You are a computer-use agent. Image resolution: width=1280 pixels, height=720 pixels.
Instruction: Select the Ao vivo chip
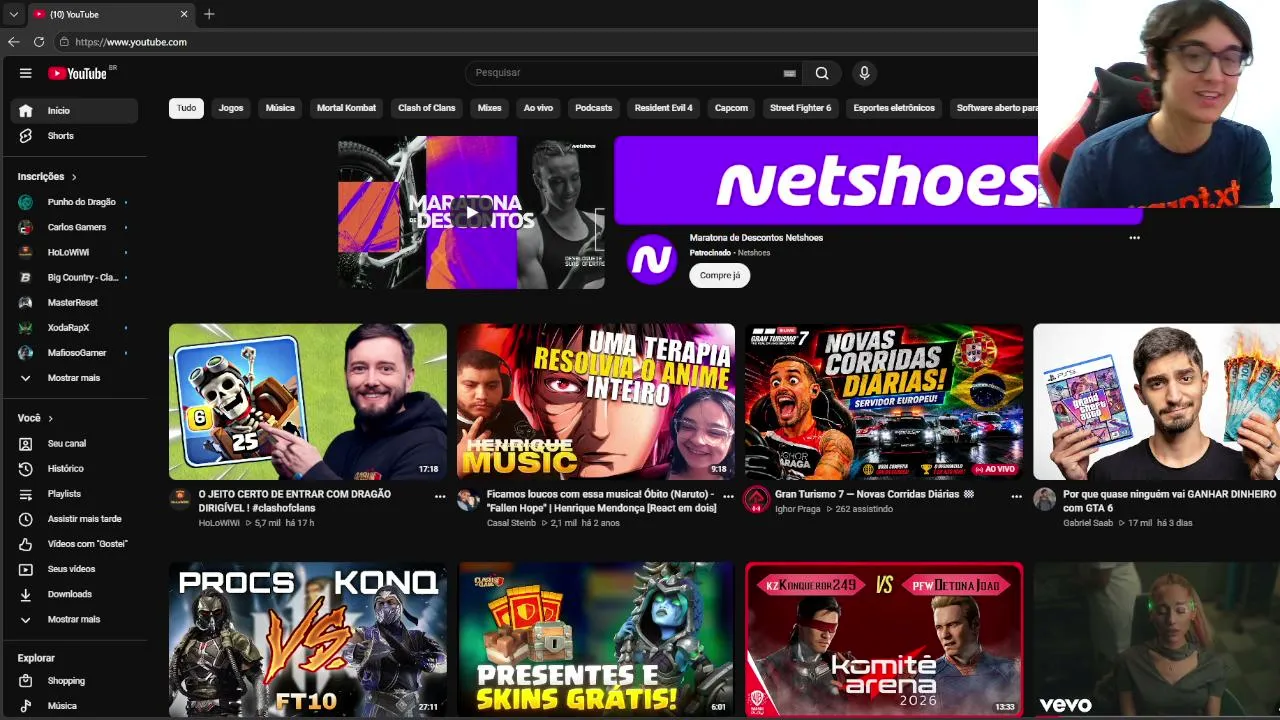click(538, 108)
